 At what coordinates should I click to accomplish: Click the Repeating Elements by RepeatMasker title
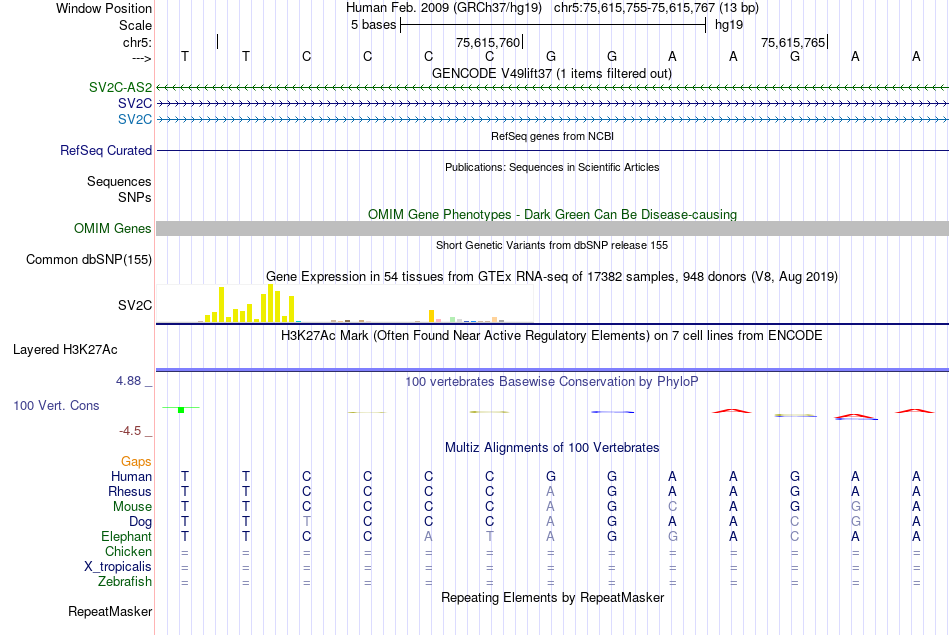552,597
